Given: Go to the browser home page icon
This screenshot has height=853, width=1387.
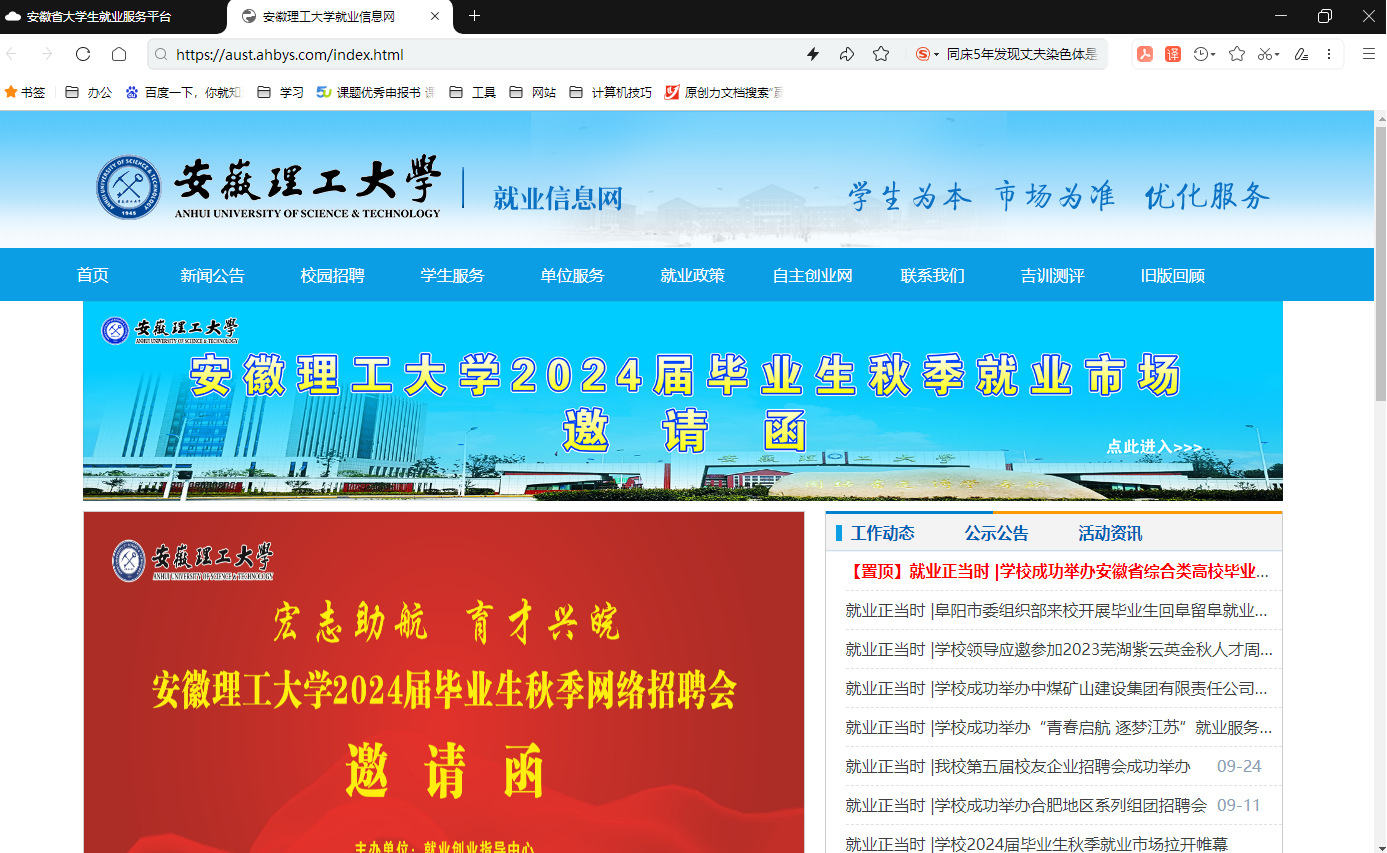Looking at the screenshot, I should (x=119, y=54).
